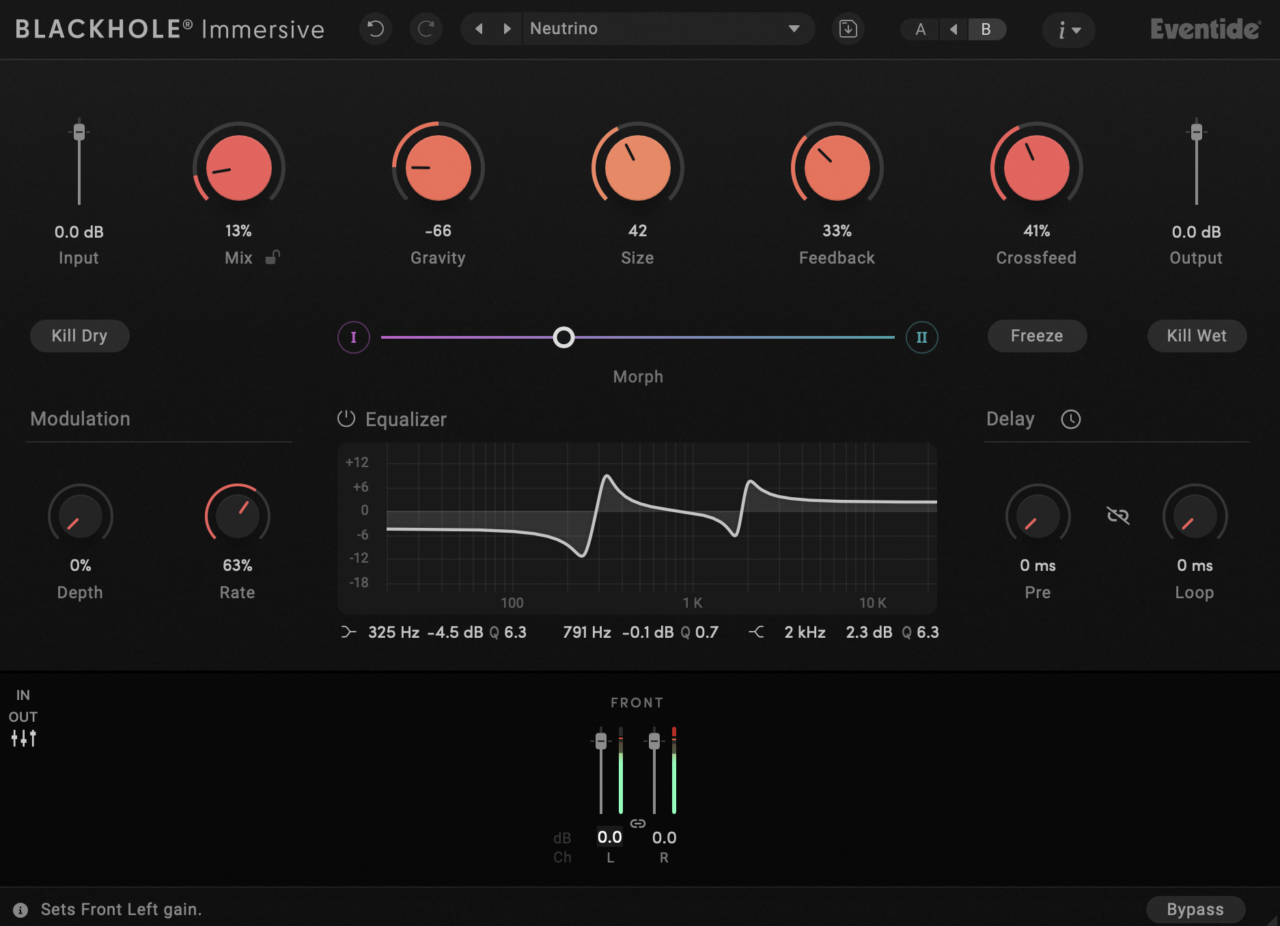Click the Morph slider handle
The width and height of the screenshot is (1280, 926).
tap(564, 337)
